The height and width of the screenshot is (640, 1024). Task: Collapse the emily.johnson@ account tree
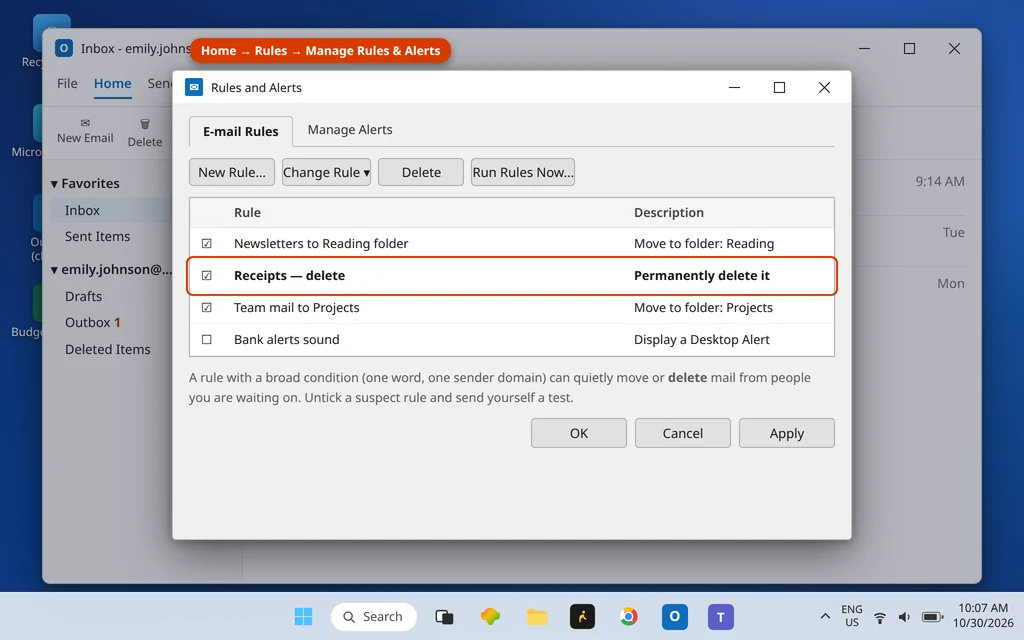point(54,270)
